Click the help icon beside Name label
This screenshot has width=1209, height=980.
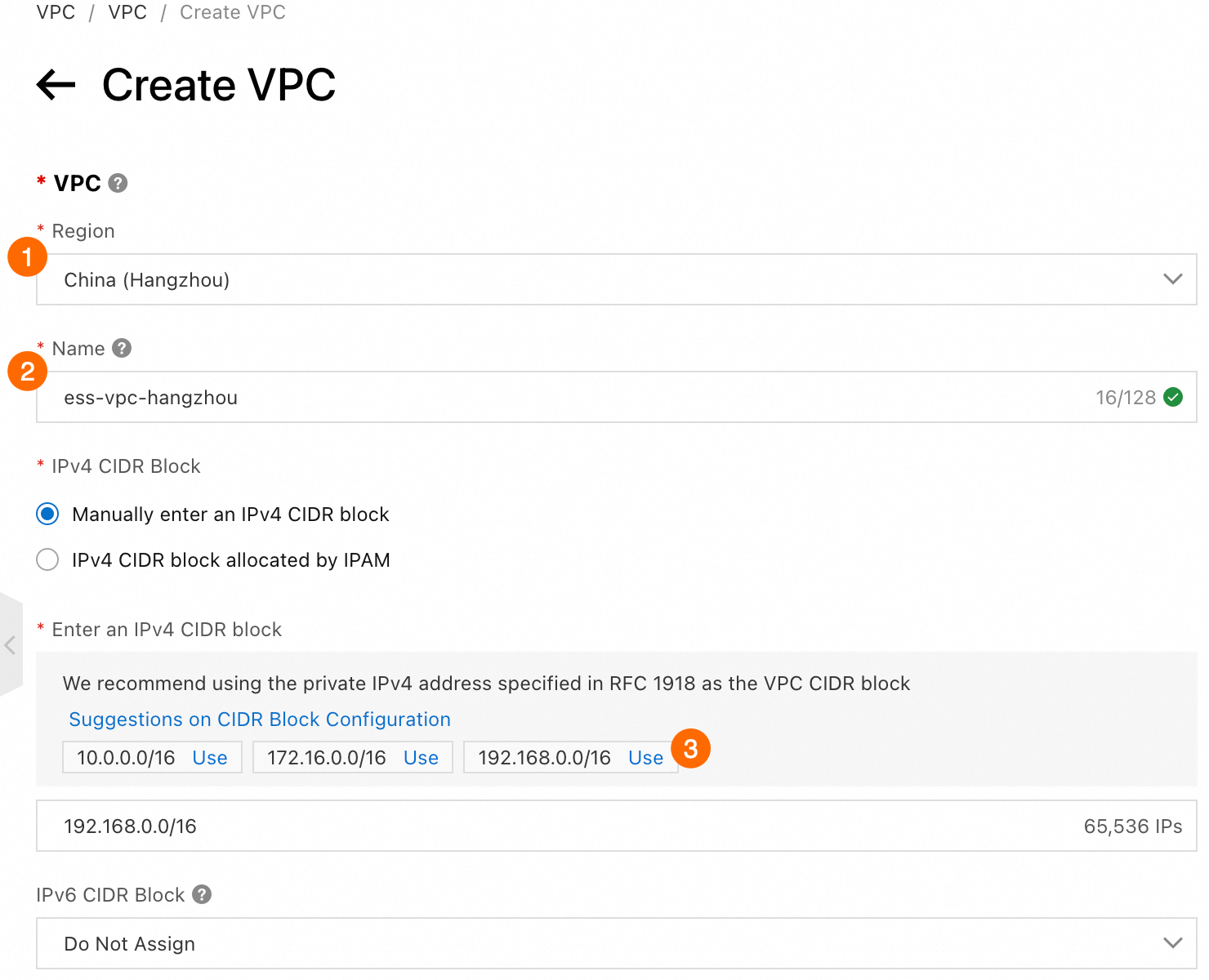coord(122,349)
